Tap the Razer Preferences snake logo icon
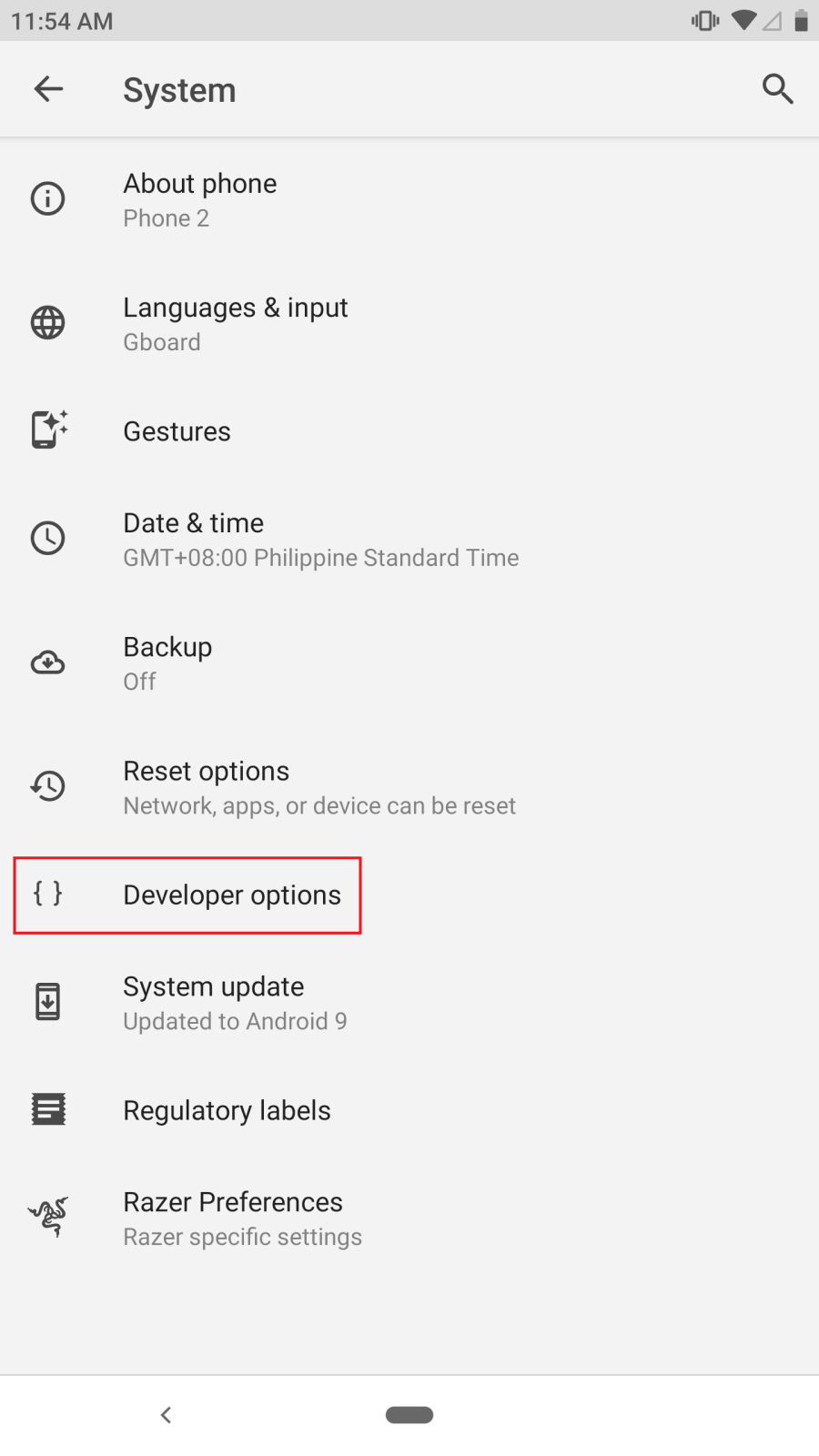The width and height of the screenshot is (819, 1456). tap(47, 1218)
